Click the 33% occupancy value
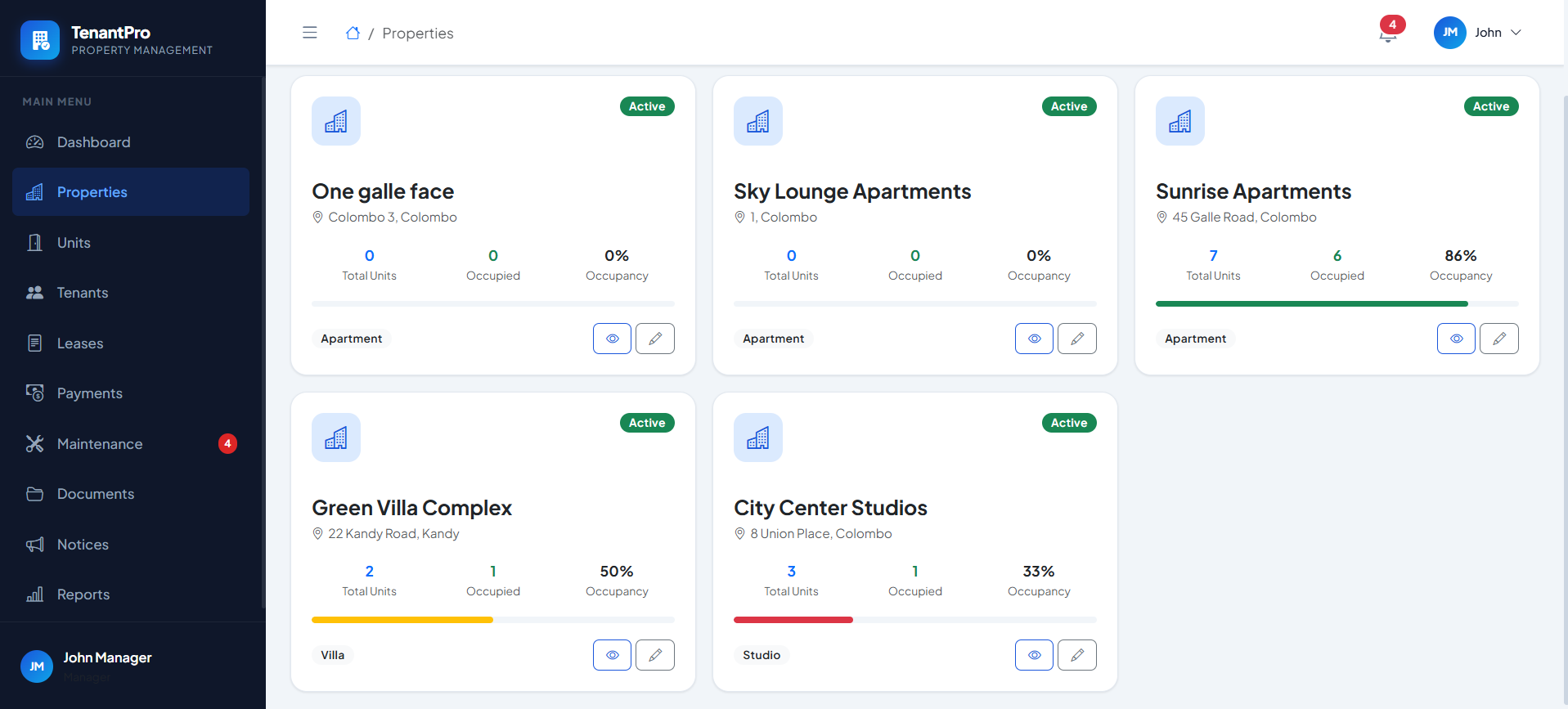Image resolution: width=1568 pixels, height=709 pixels. click(1039, 572)
